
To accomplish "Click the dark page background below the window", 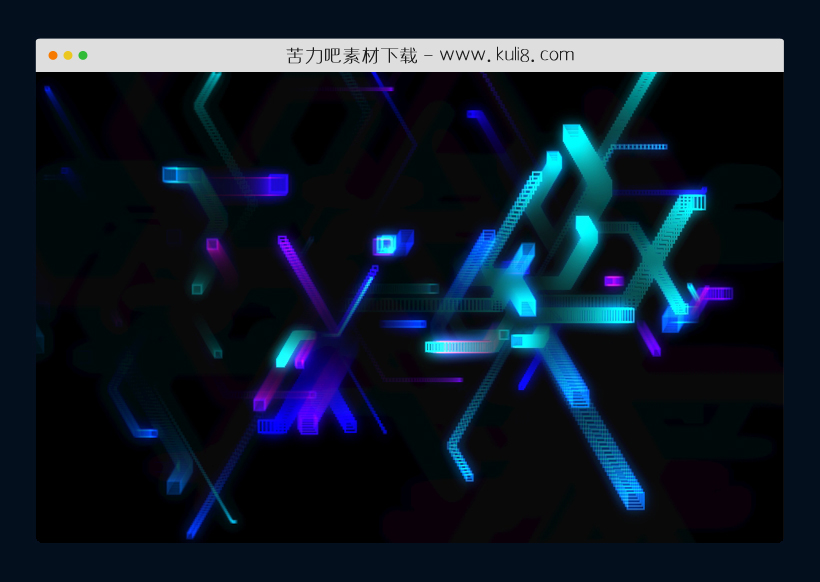I will pyautogui.click(x=410, y=563).
